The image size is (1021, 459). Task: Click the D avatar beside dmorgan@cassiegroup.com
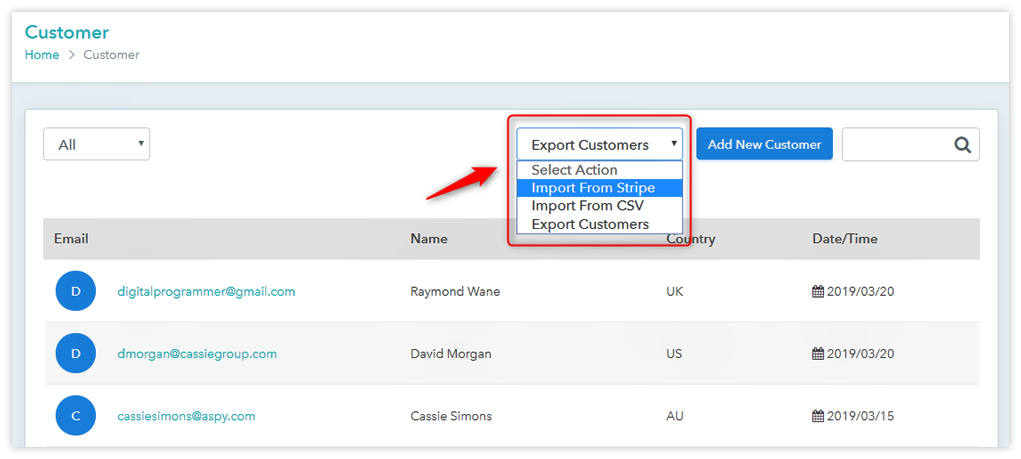click(76, 354)
